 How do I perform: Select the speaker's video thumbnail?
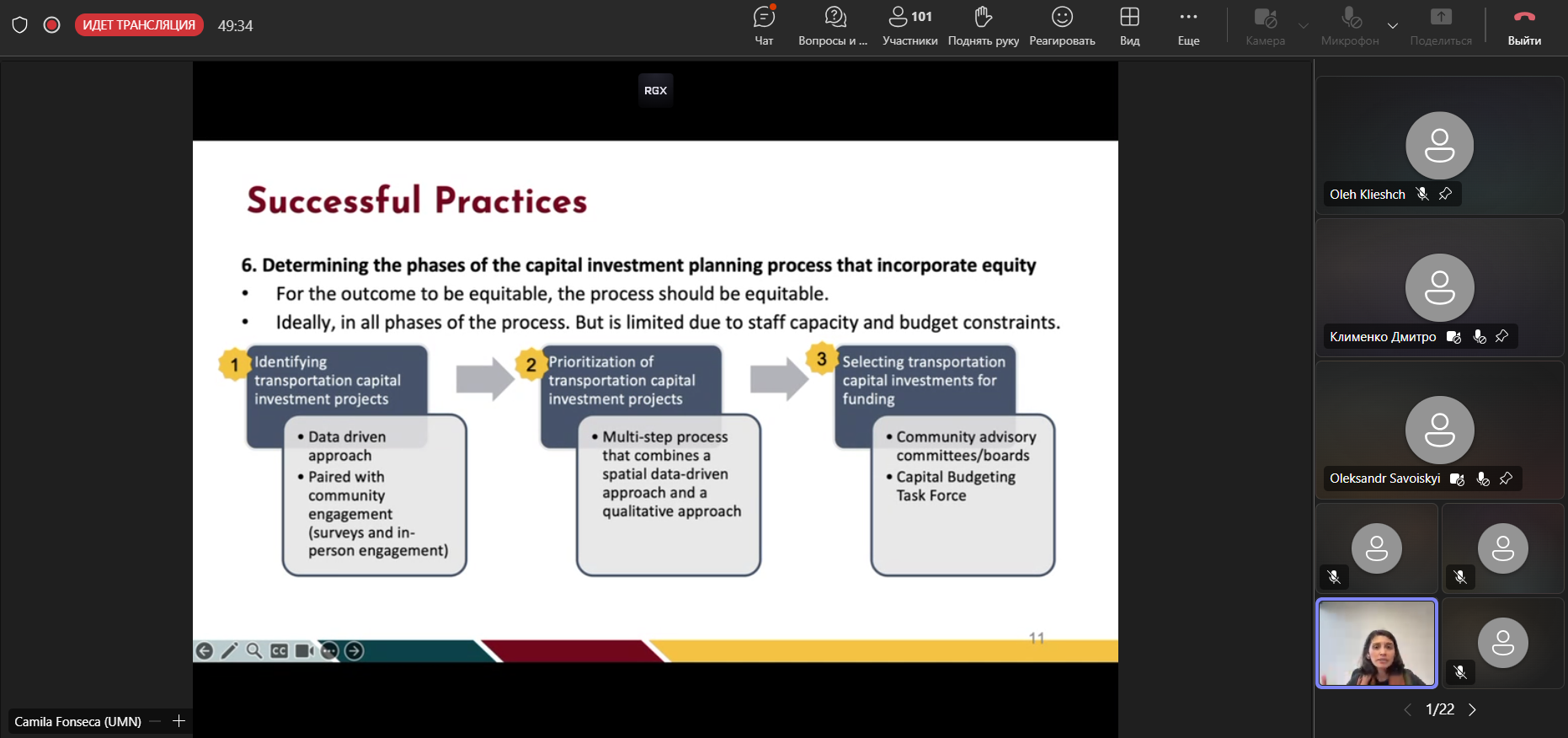click(x=1377, y=643)
